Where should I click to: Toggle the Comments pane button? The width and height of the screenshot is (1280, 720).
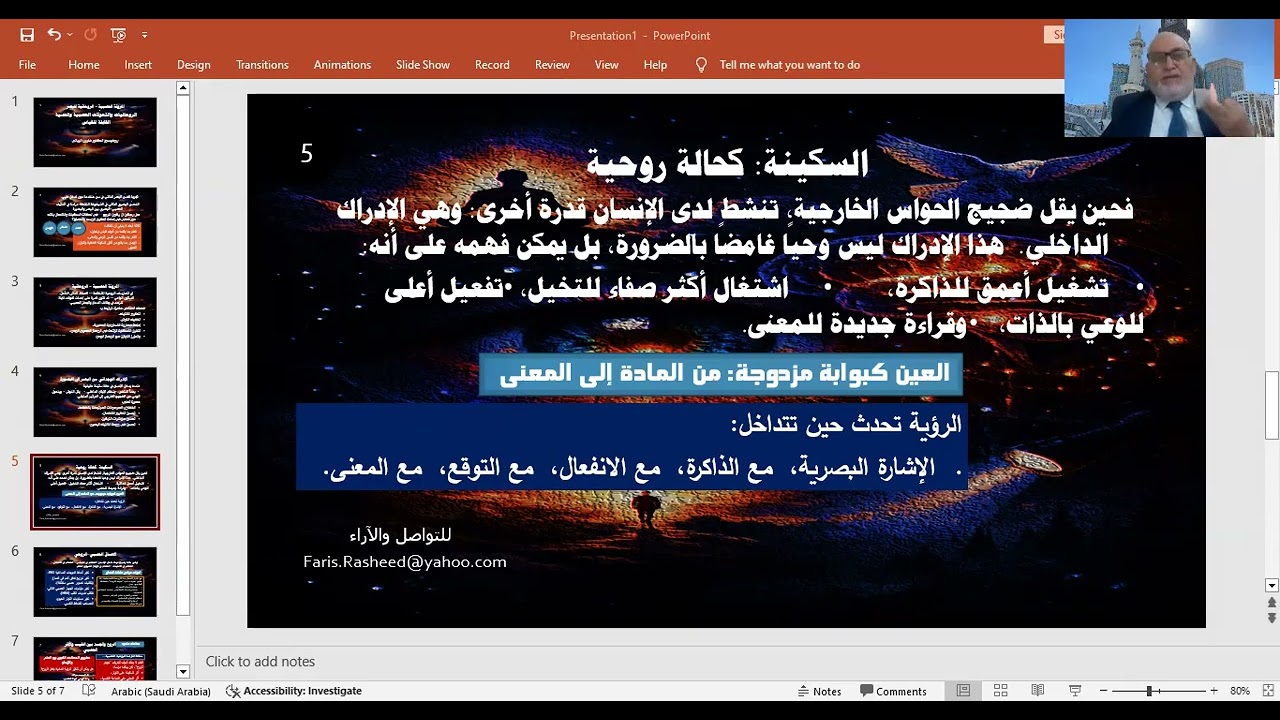pyautogui.click(x=893, y=691)
